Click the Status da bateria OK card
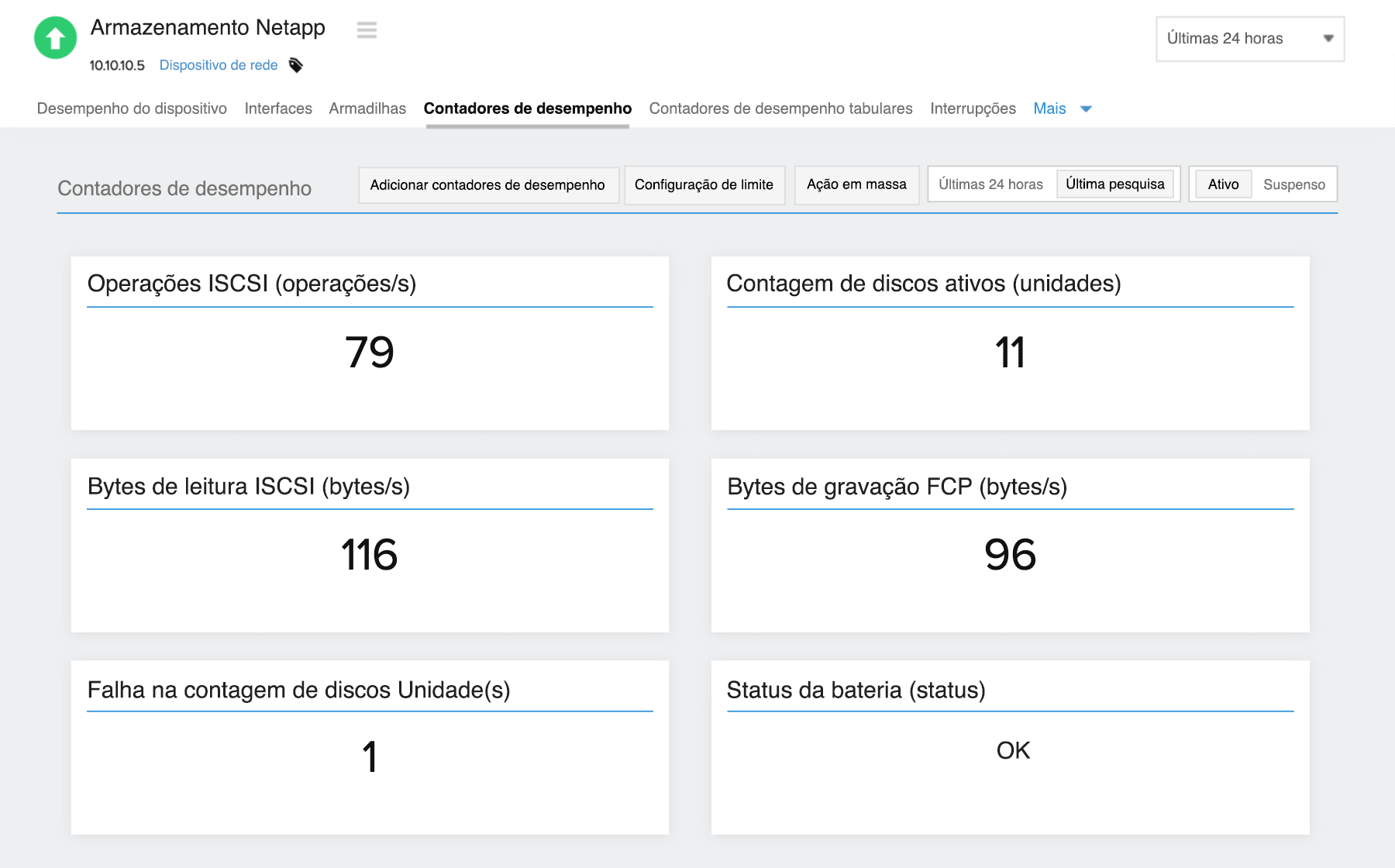The image size is (1395, 868). tap(1010, 748)
